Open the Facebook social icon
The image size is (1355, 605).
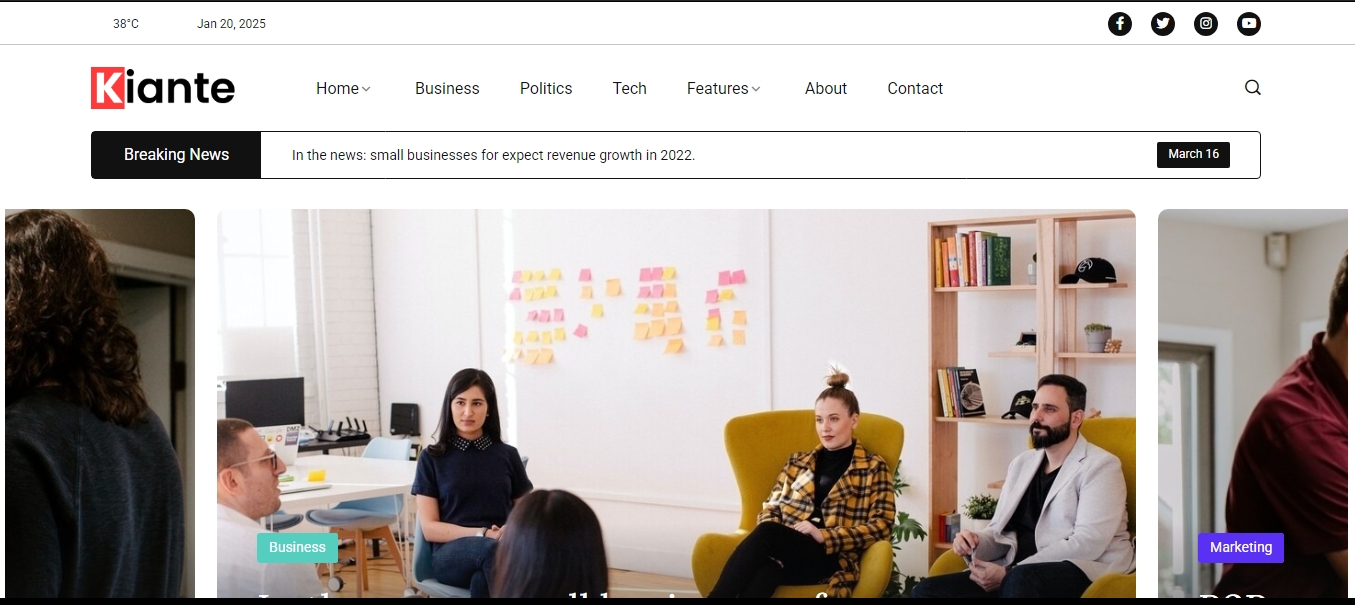(1120, 24)
